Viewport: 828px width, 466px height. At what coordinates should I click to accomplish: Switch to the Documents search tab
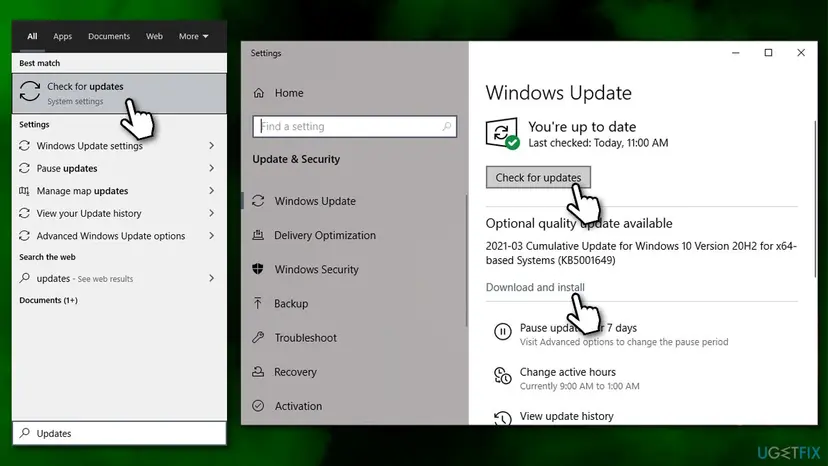tap(109, 36)
